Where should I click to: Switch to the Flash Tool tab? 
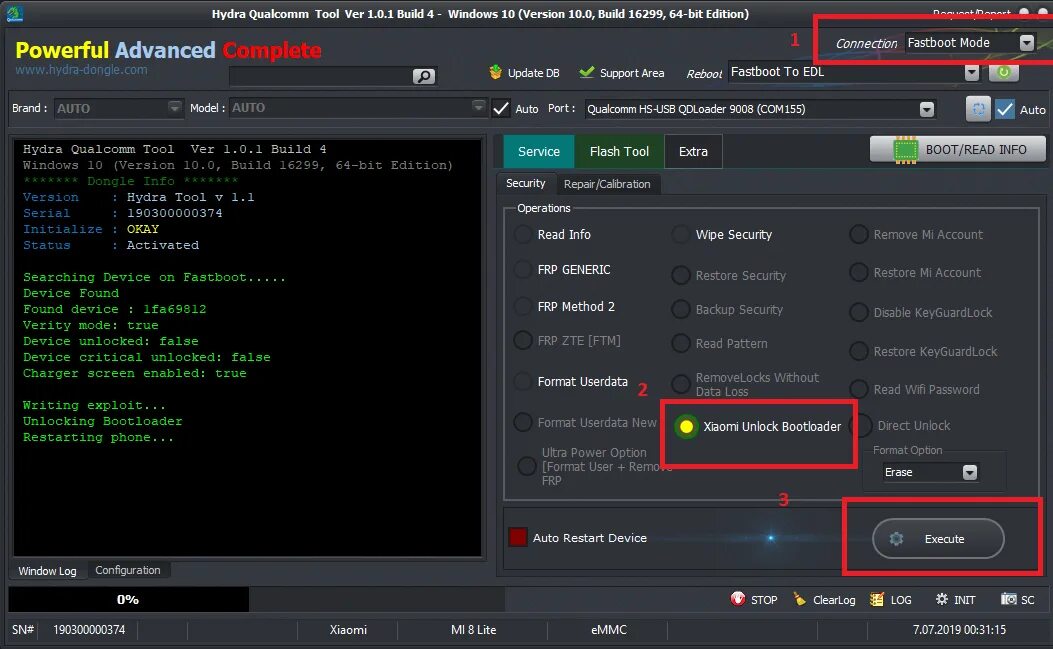coord(619,151)
